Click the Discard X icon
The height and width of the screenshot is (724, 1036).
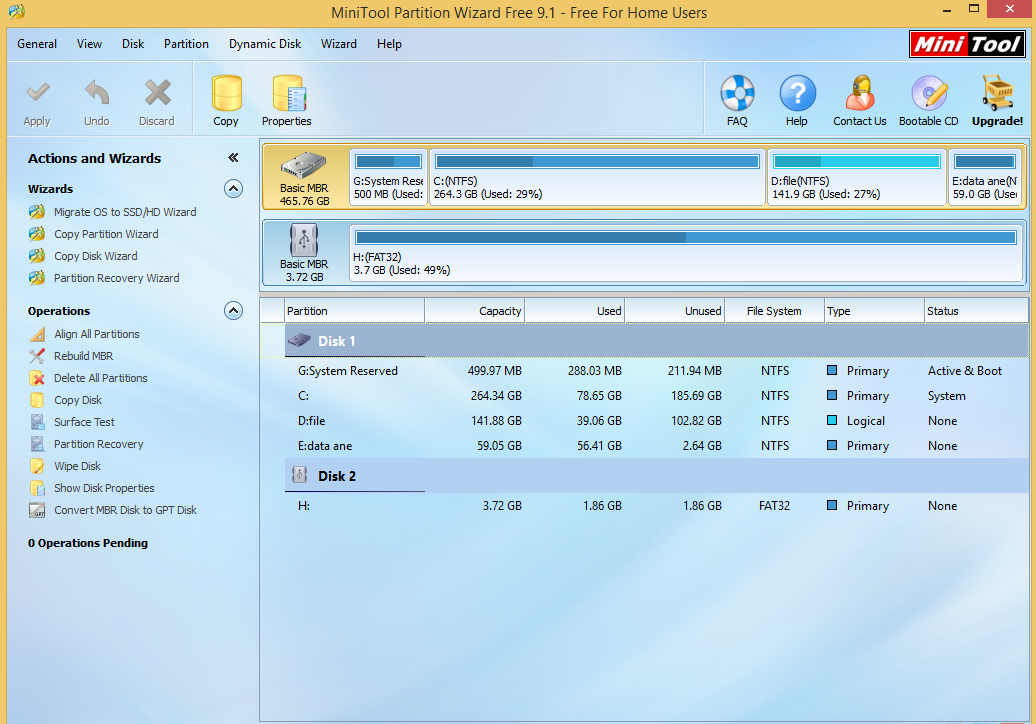(x=157, y=93)
